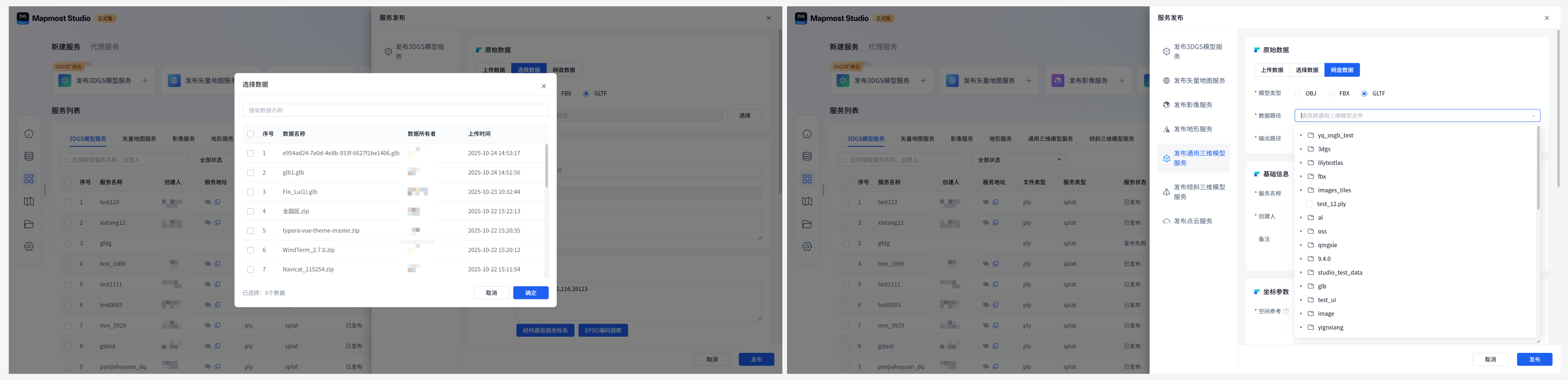
Task: Click the folder icon beside qingxie
Action: point(1310,245)
